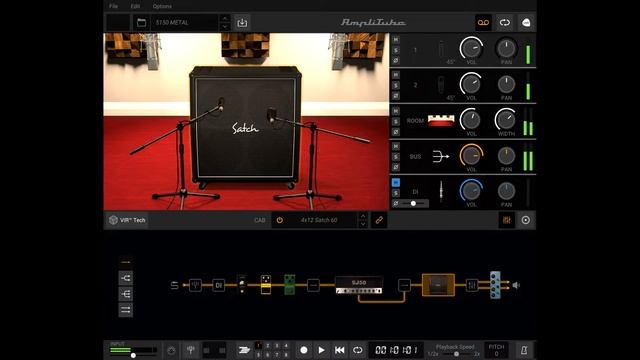Select the SJ50 amp in signal chain

[359, 285]
